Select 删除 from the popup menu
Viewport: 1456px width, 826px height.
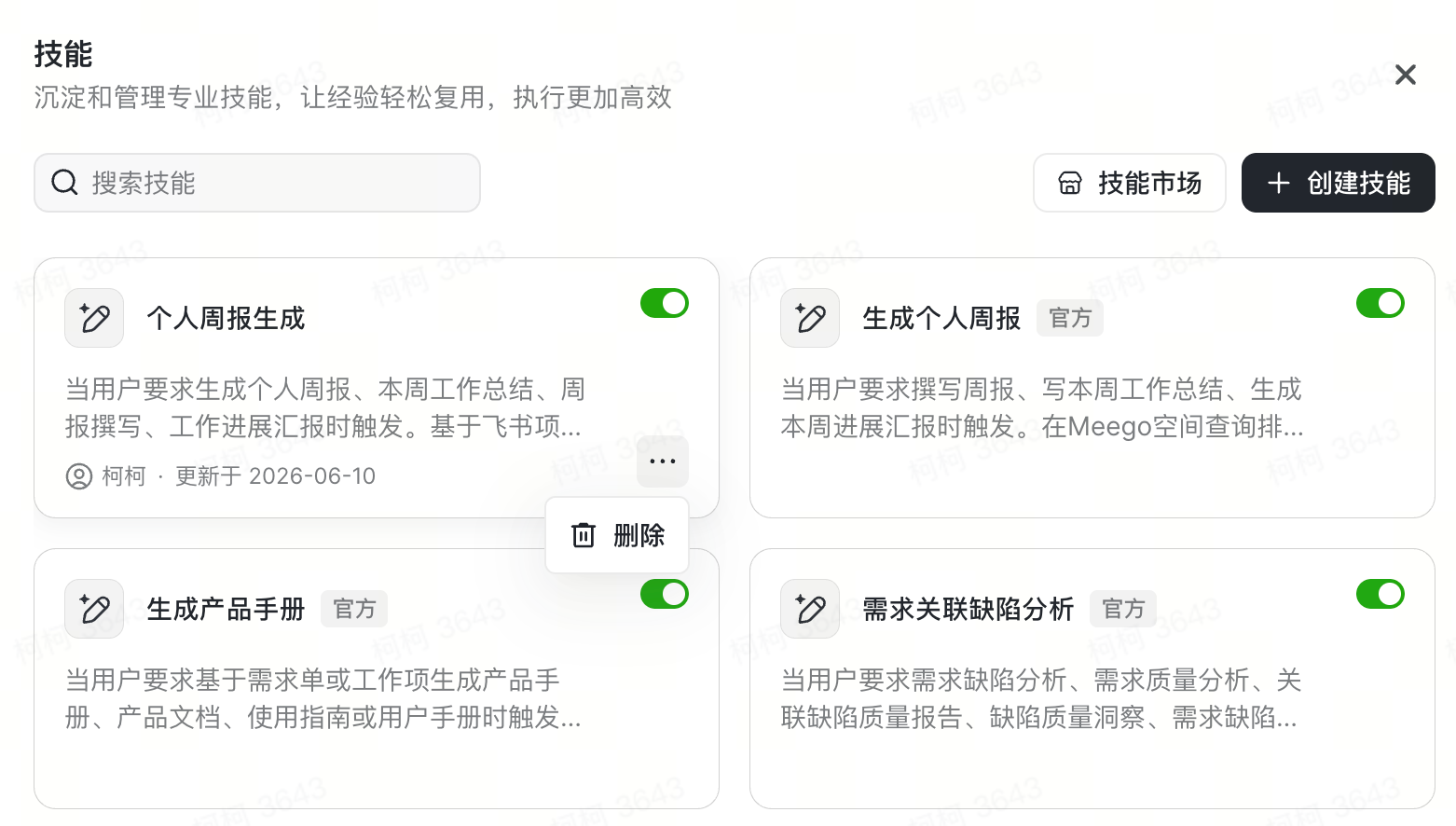617,535
